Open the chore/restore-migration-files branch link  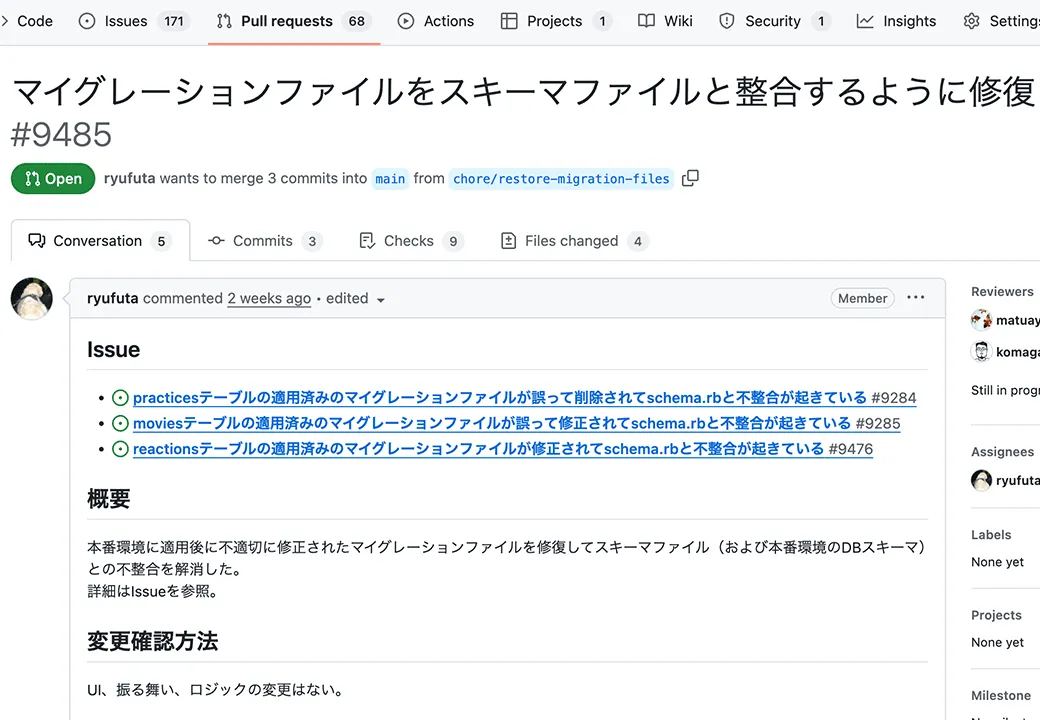click(x=561, y=179)
